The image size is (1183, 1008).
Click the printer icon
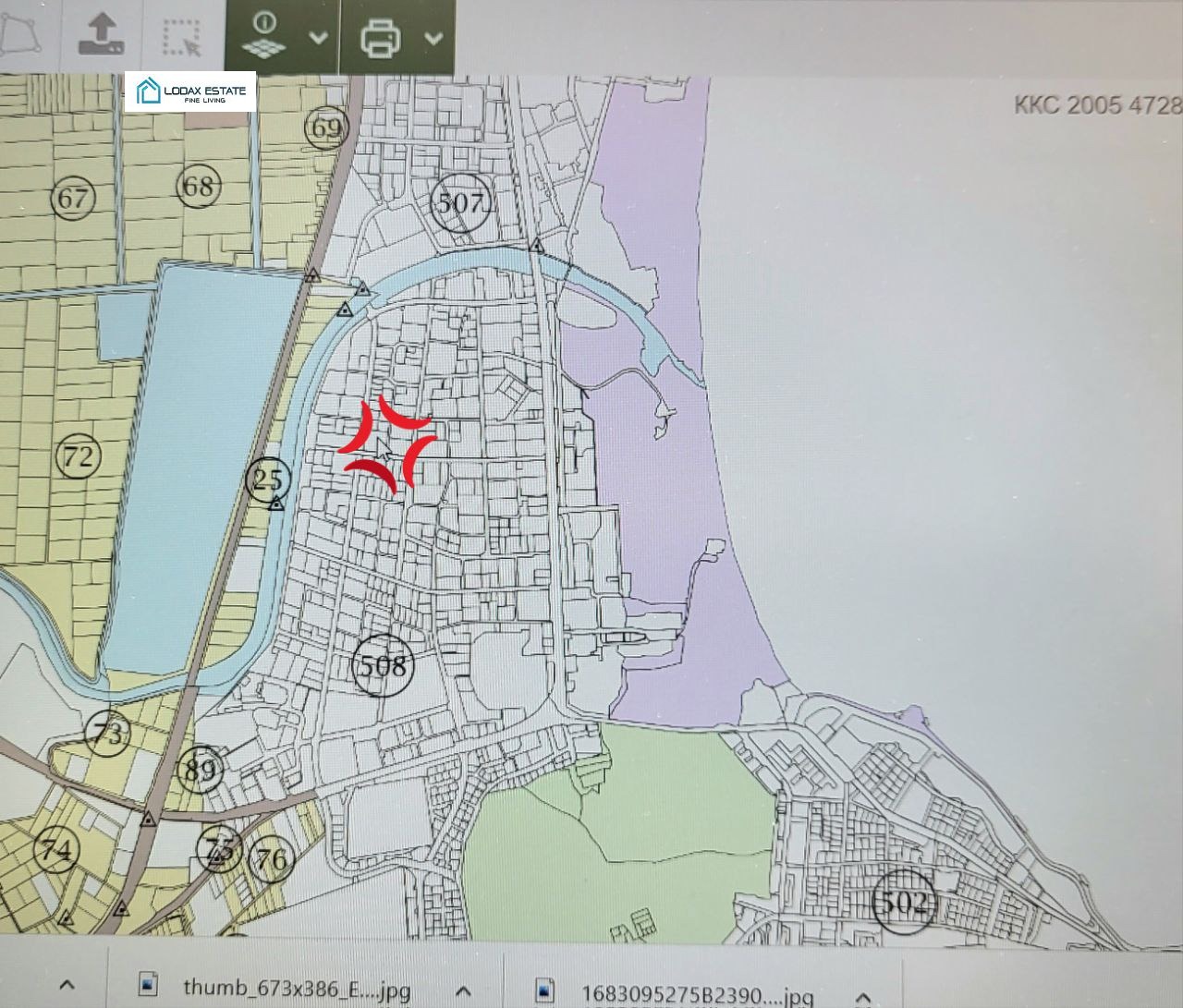(x=380, y=38)
